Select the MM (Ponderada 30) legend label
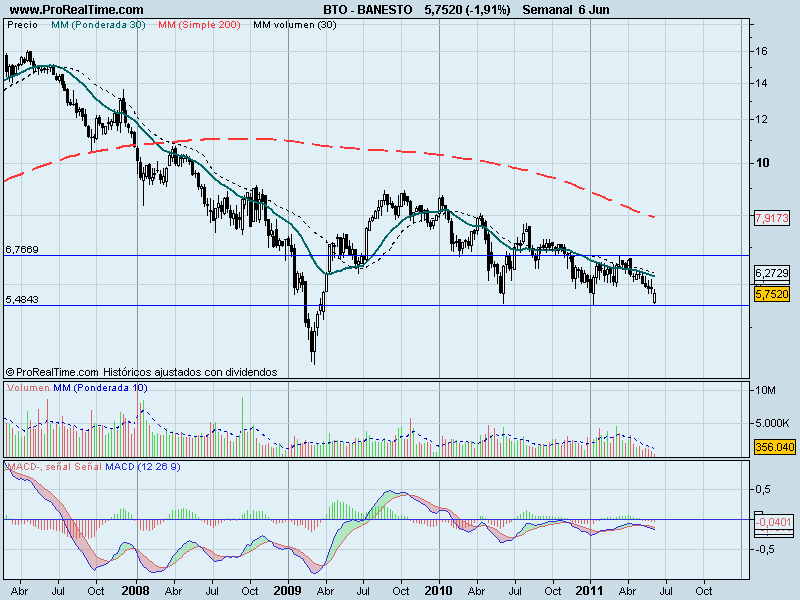Viewport: 800px width, 600px height. point(98,24)
